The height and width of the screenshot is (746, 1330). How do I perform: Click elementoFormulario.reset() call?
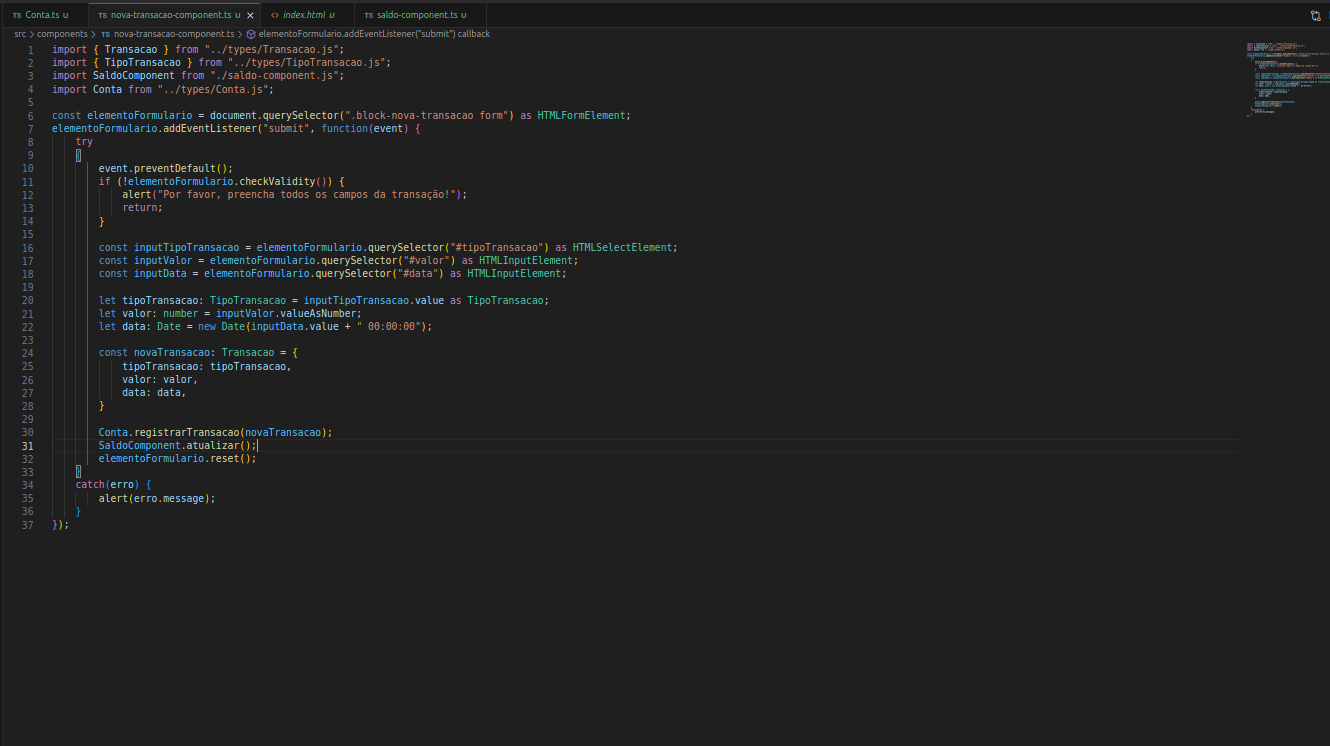coord(177,458)
